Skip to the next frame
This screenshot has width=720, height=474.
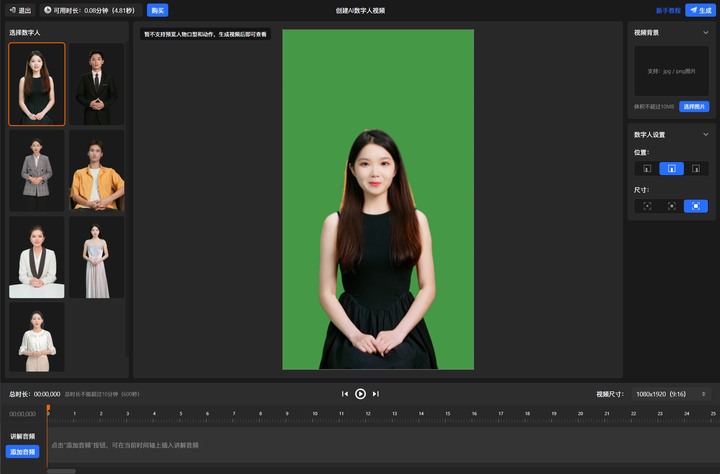point(376,394)
